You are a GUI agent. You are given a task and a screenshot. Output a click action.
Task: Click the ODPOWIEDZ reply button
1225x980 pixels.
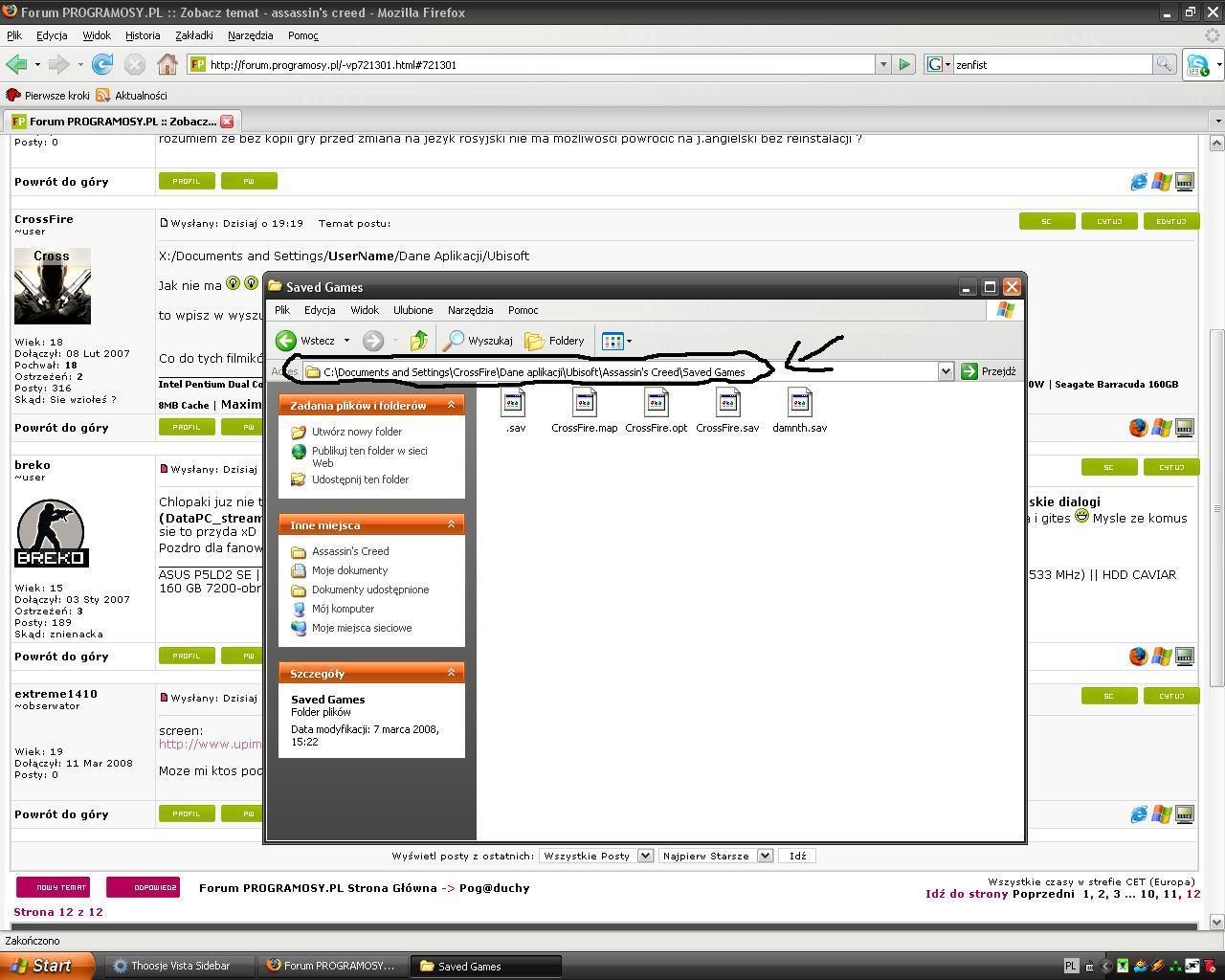143,887
